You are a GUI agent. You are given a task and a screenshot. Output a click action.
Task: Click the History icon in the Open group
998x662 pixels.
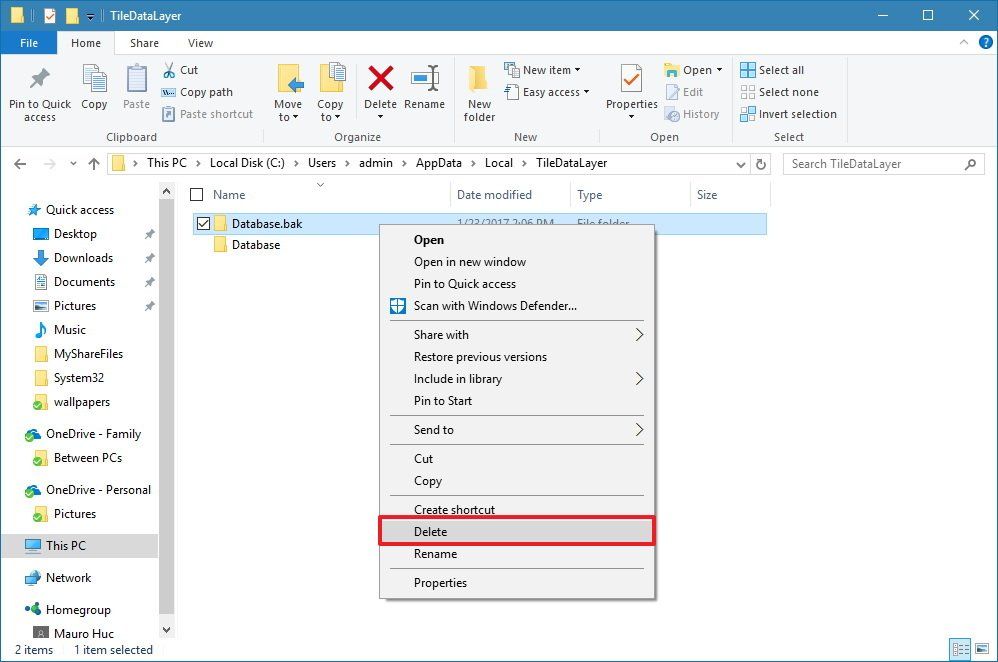coord(694,114)
